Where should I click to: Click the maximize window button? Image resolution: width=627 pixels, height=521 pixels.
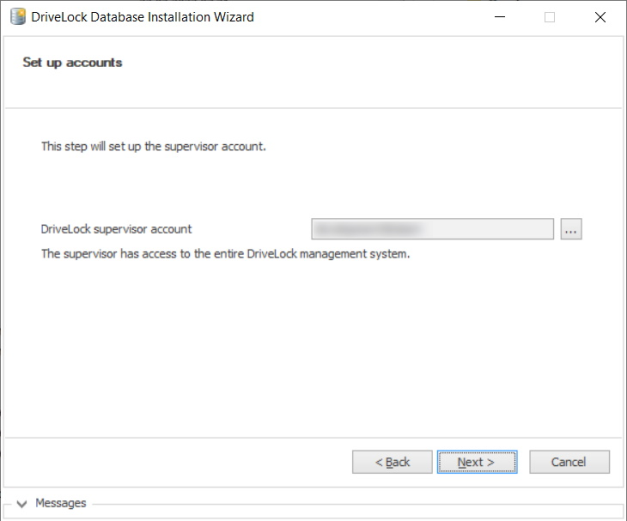click(x=549, y=17)
